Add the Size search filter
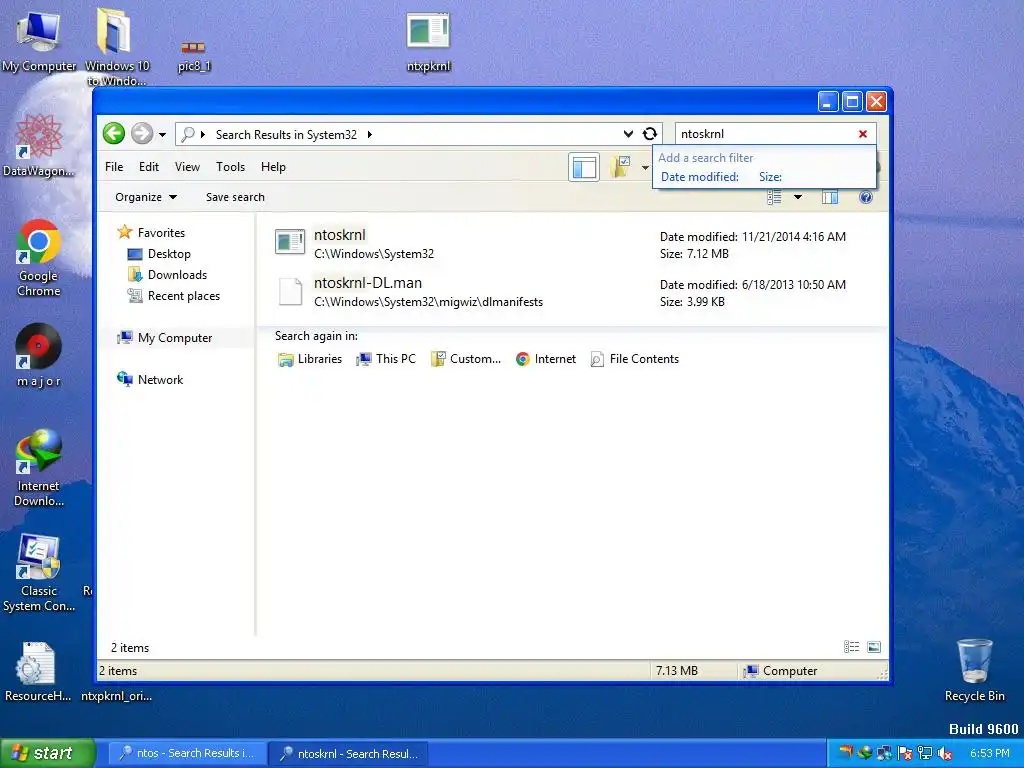Image resolution: width=1024 pixels, height=768 pixels. (x=770, y=177)
